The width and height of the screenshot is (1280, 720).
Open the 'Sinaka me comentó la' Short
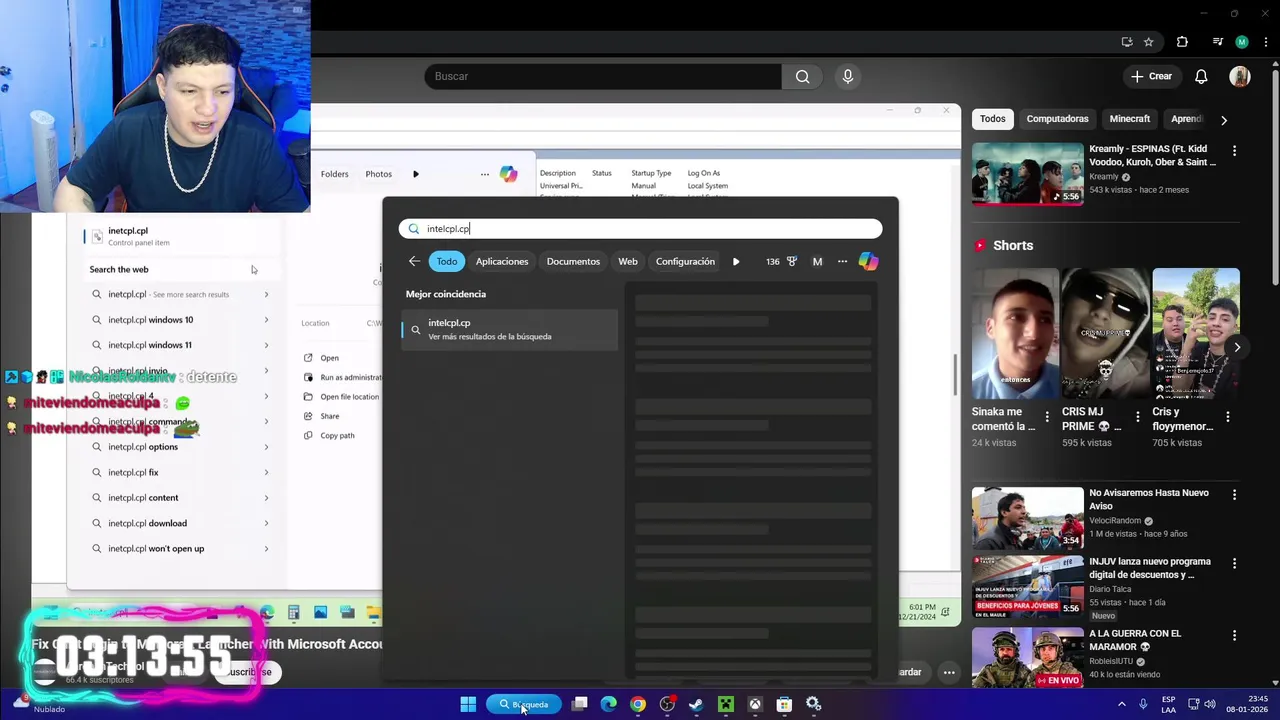[x=1015, y=334]
